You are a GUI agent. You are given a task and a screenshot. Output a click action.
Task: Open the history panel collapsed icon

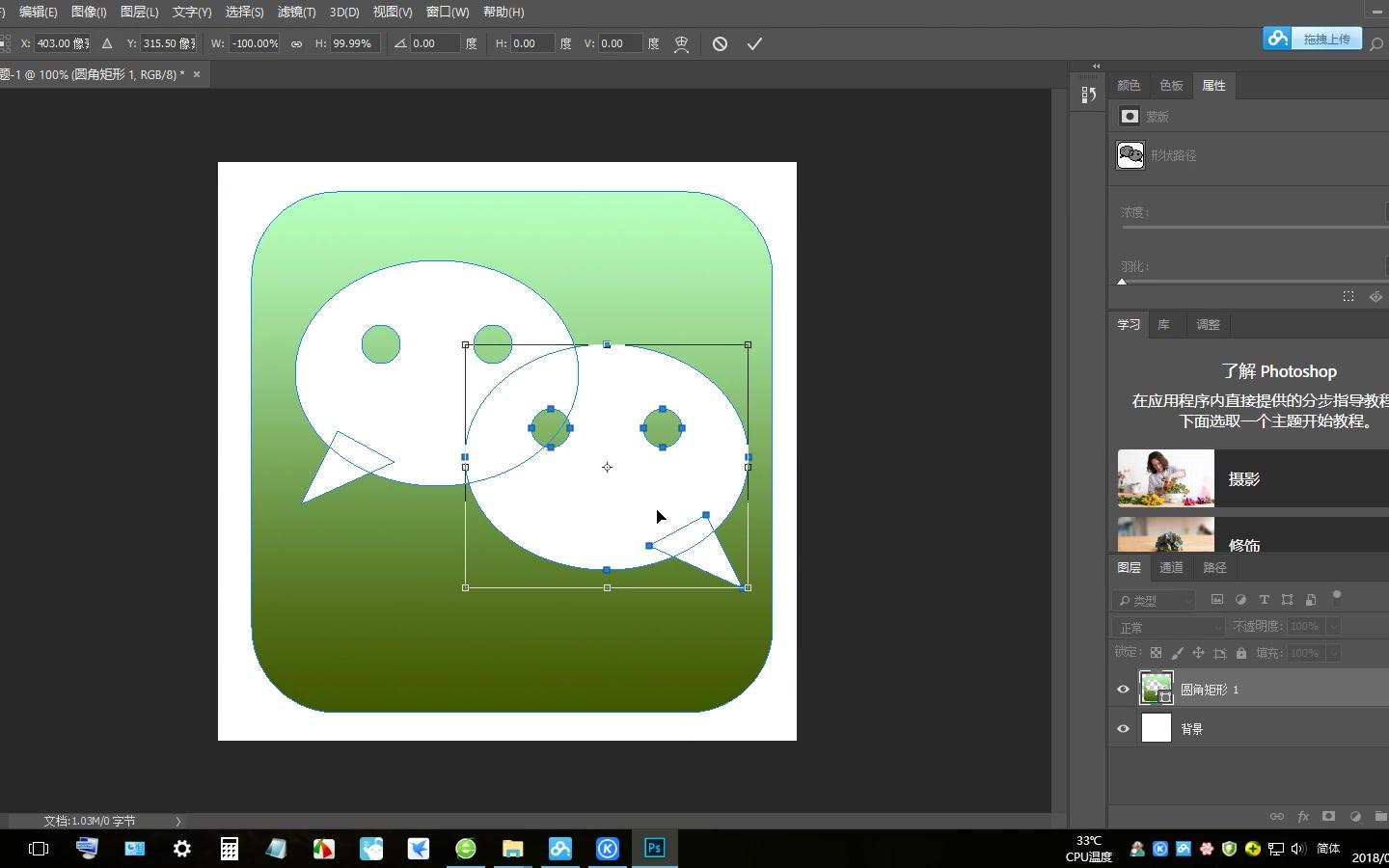(x=1088, y=95)
